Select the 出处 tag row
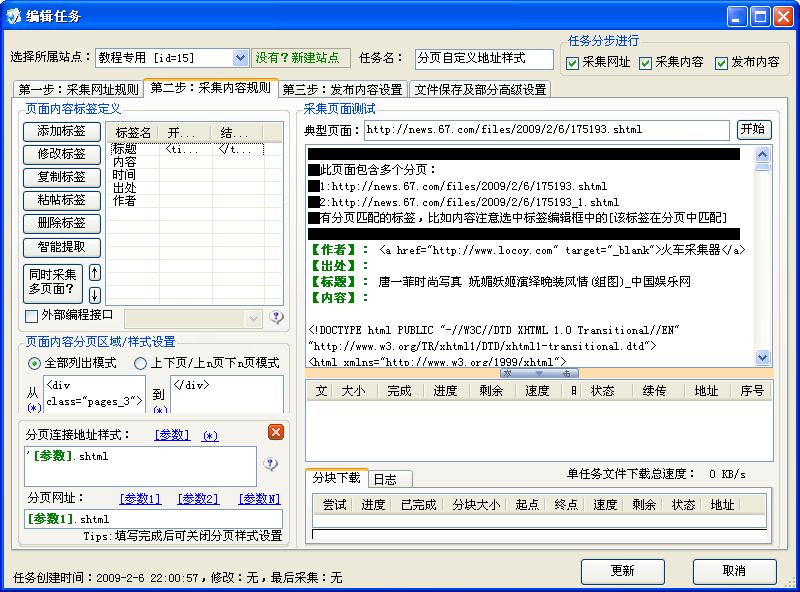Viewport: 800px width, 592px height. [x=187, y=188]
